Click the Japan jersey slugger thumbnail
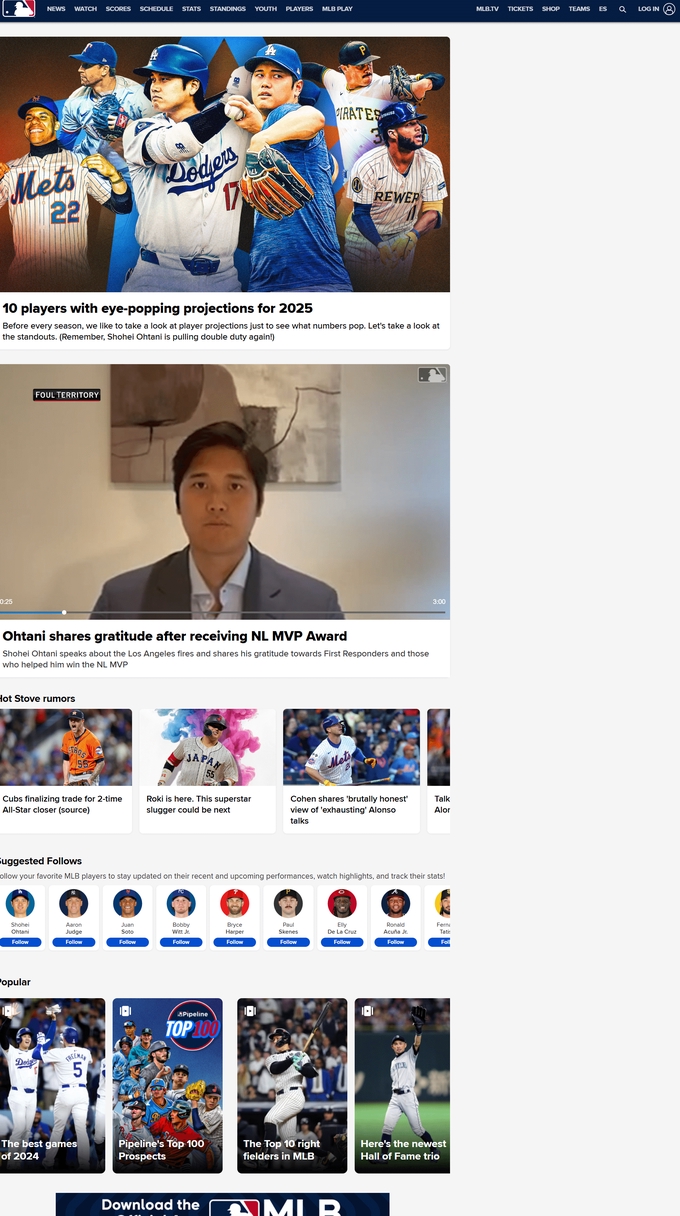Image resolution: width=680 pixels, height=1216 pixels. pyautogui.click(x=207, y=747)
